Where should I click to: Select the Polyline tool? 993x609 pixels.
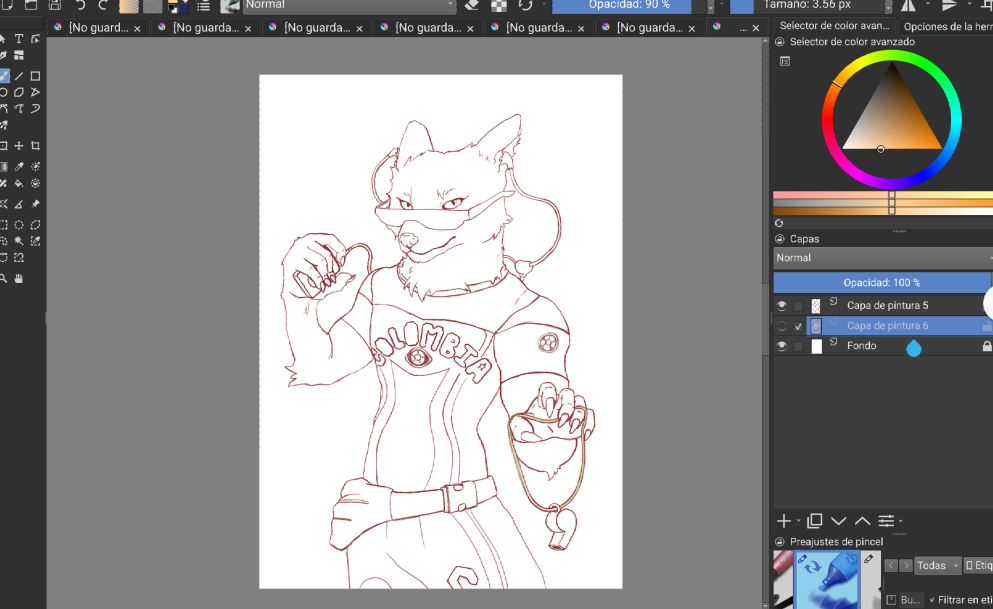[x=35, y=92]
